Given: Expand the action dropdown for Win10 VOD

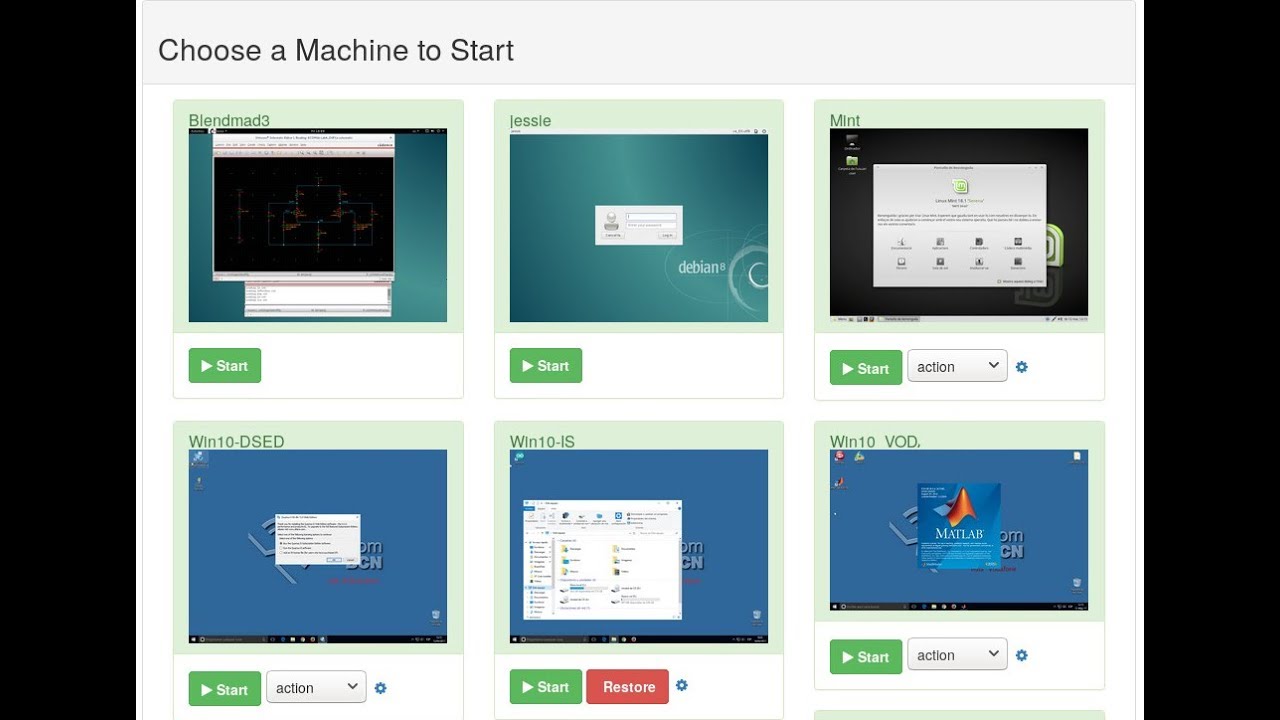Looking at the screenshot, I should tap(957, 656).
